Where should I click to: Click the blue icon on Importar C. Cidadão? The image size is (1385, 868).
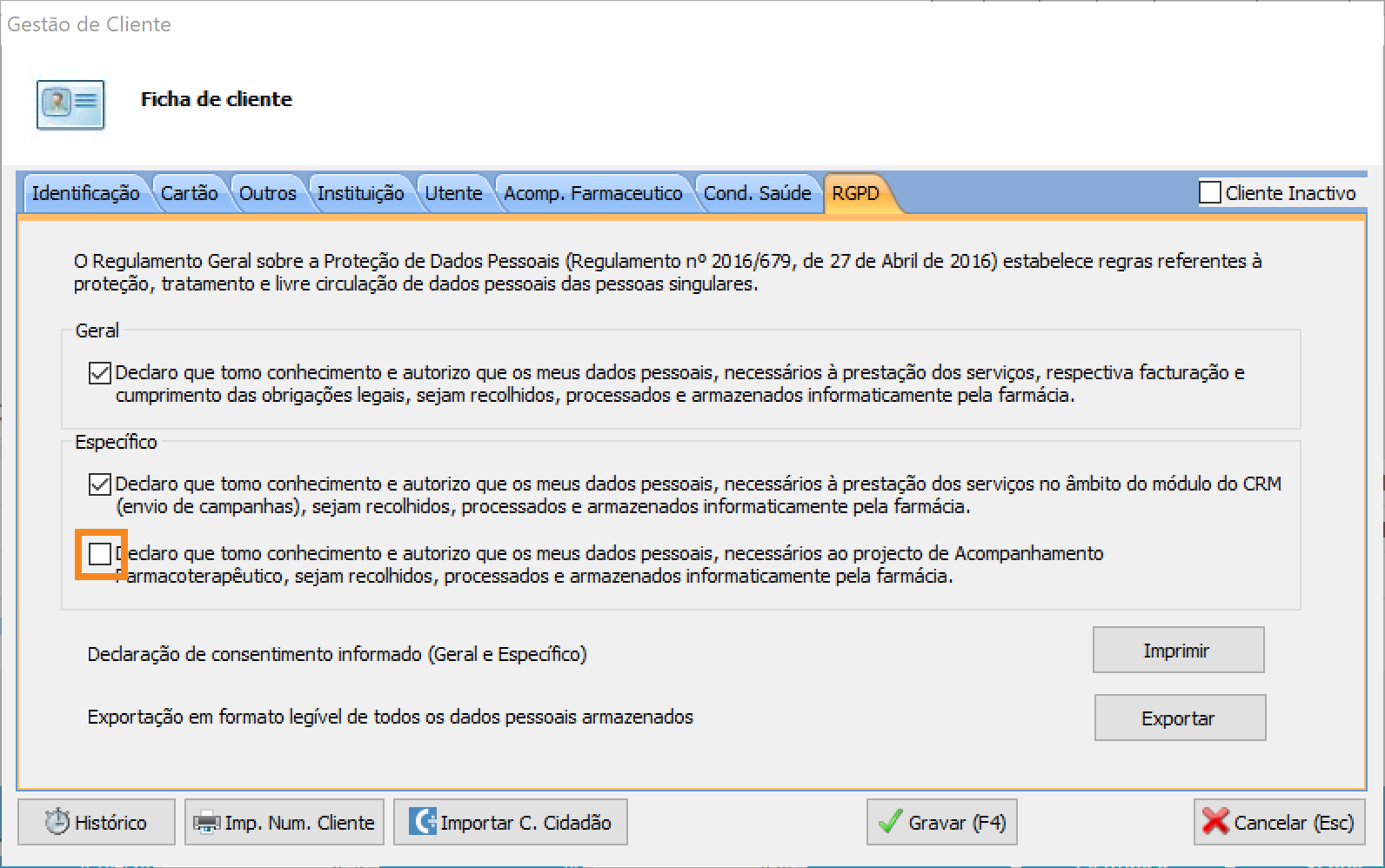point(423,822)
